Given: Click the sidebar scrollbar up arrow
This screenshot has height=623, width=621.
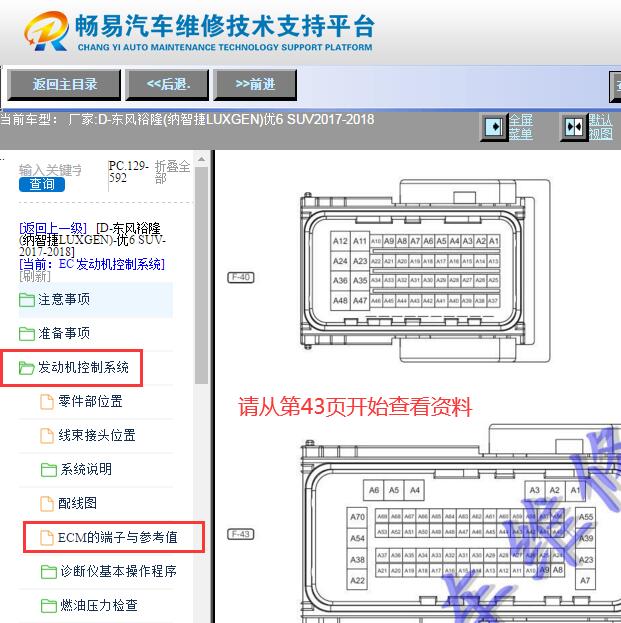Looking at the screenshot, I should point(201,159).
